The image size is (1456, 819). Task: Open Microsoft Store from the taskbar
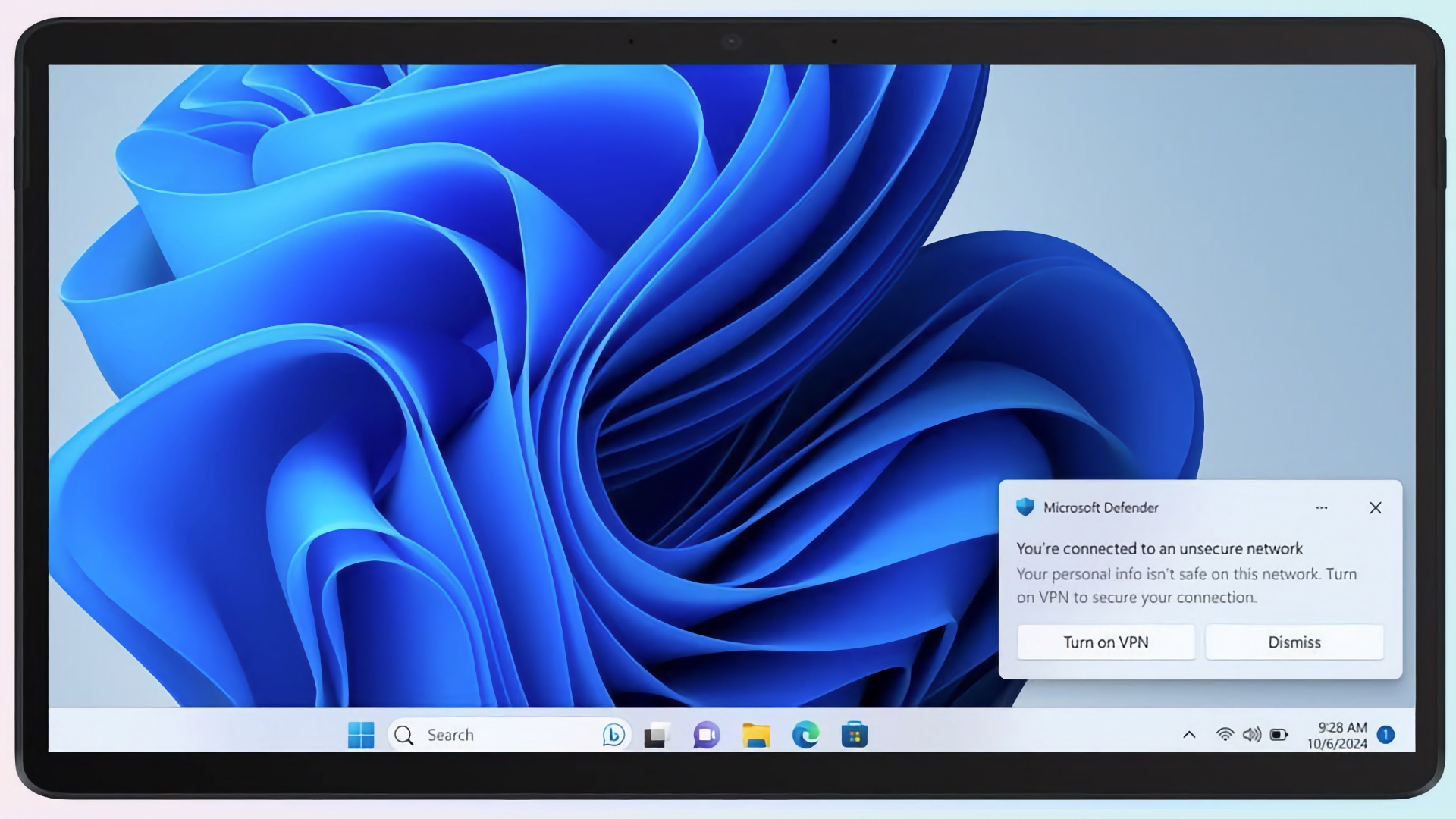pyautogui.click(x=855, y=735)
